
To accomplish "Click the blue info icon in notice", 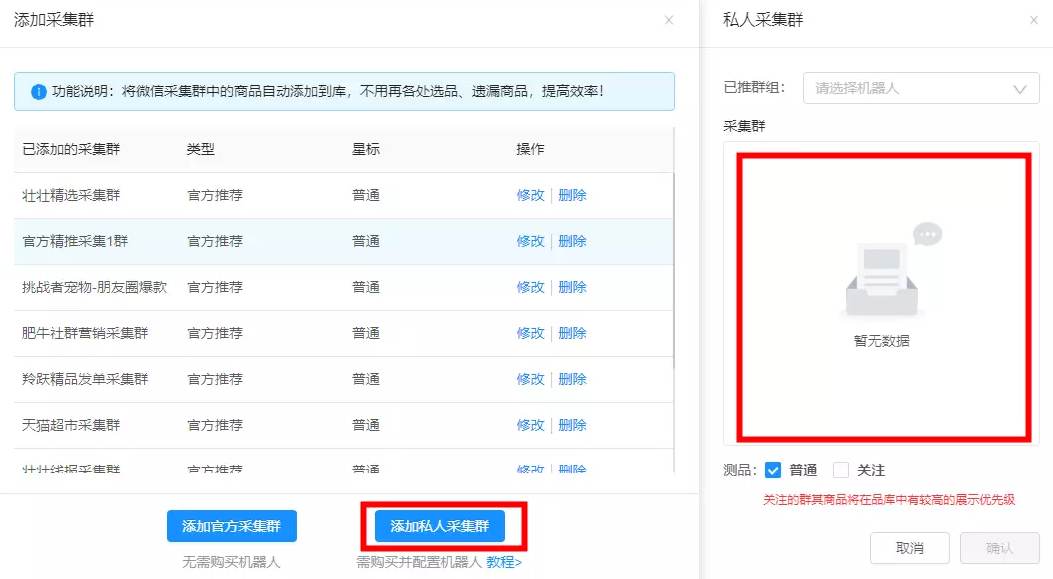I will coord(39,92).
